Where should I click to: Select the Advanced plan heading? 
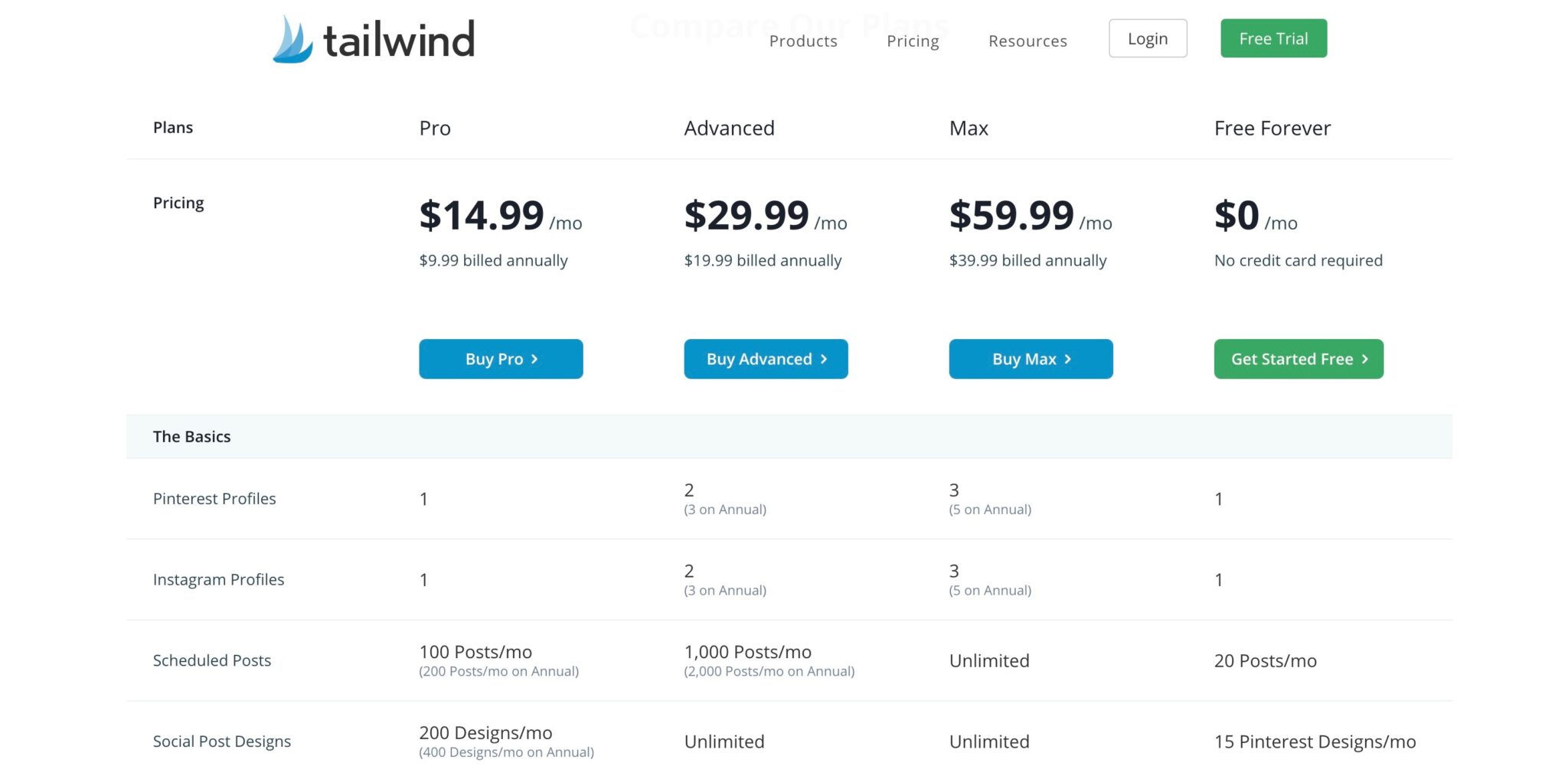tap(729, 128)
